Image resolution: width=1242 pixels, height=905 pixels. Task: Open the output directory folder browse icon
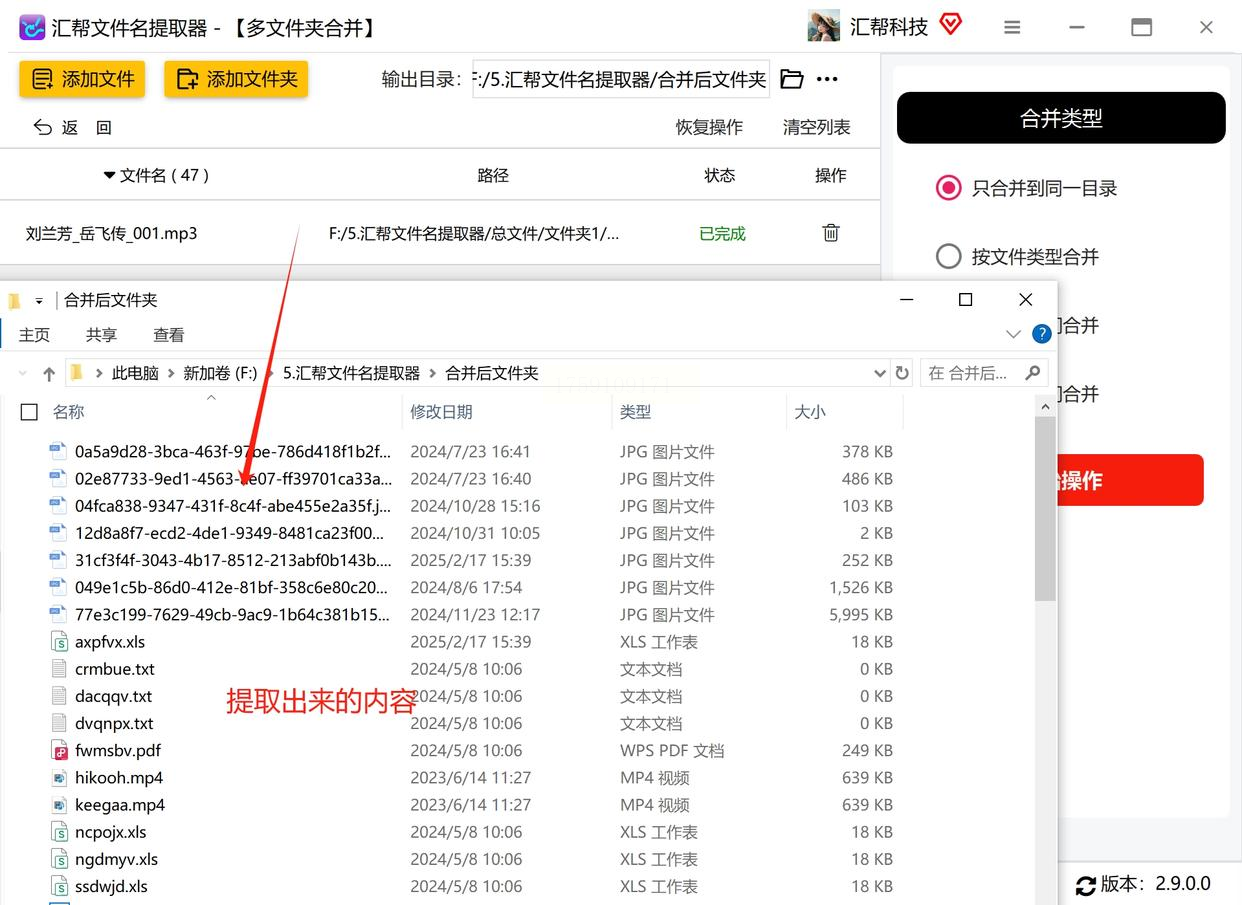(x=792, y=79)
